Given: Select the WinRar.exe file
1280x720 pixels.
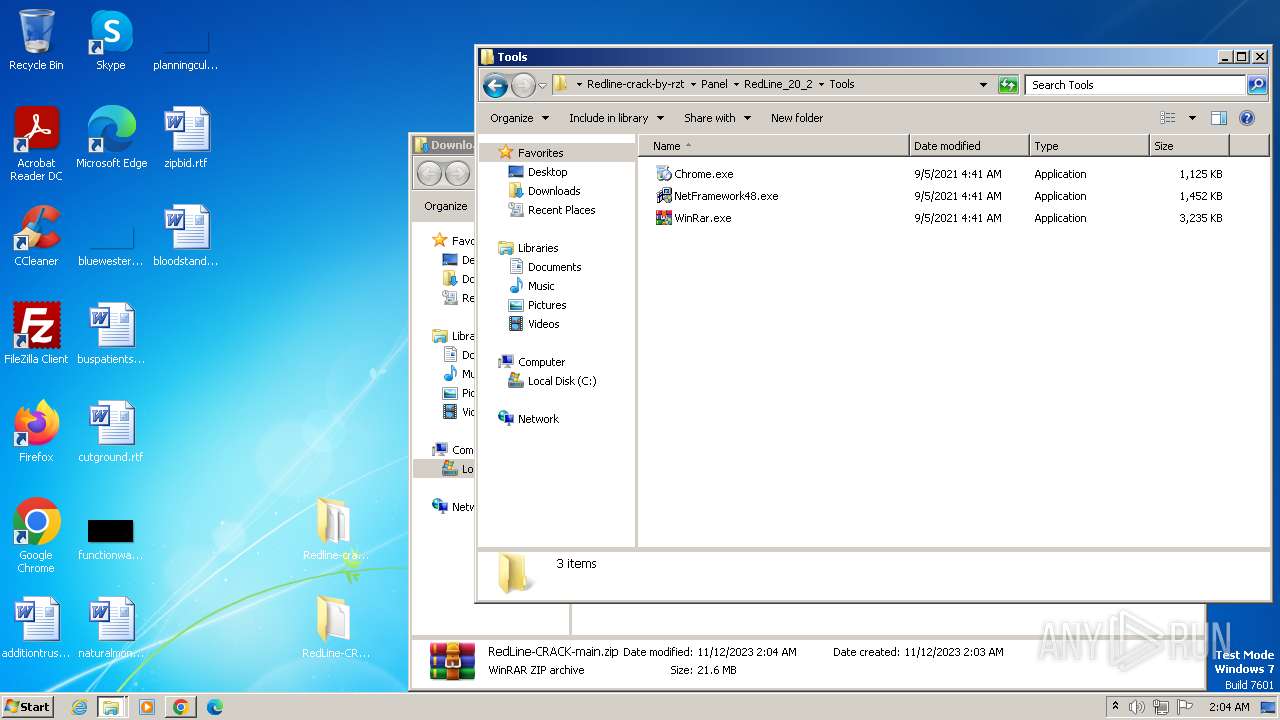Looking at the screenshot, I should tap(693, 218).
